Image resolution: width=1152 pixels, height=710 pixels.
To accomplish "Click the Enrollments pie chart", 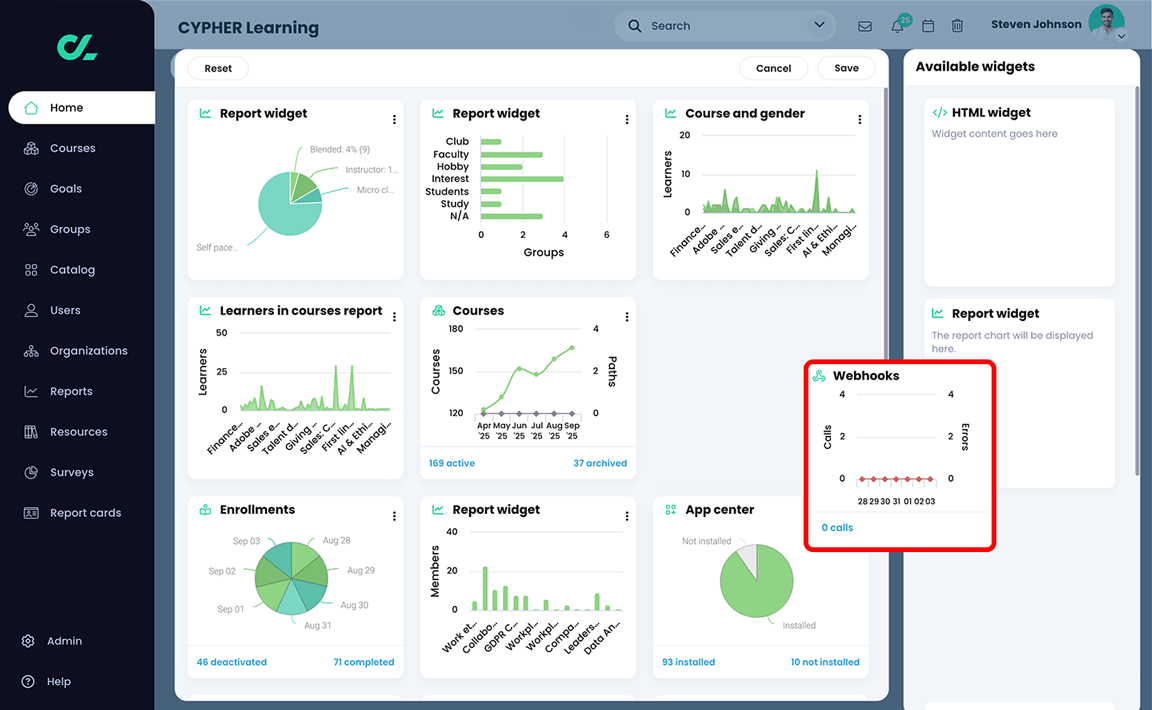I will (x=292, y=578).
